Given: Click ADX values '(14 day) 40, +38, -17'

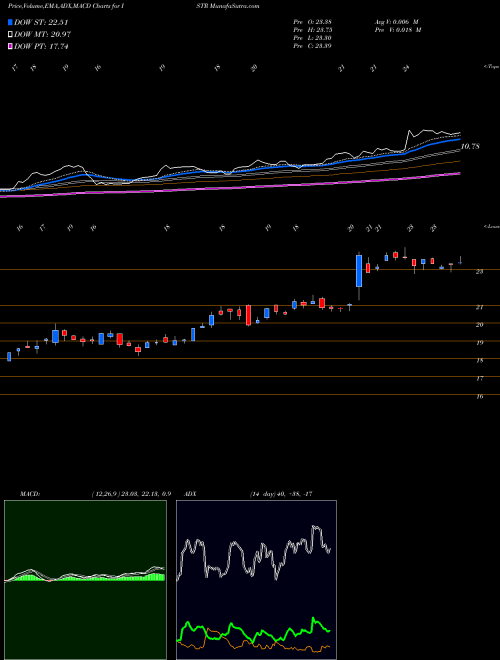Looking at the screenshot, I should (281, 494).
